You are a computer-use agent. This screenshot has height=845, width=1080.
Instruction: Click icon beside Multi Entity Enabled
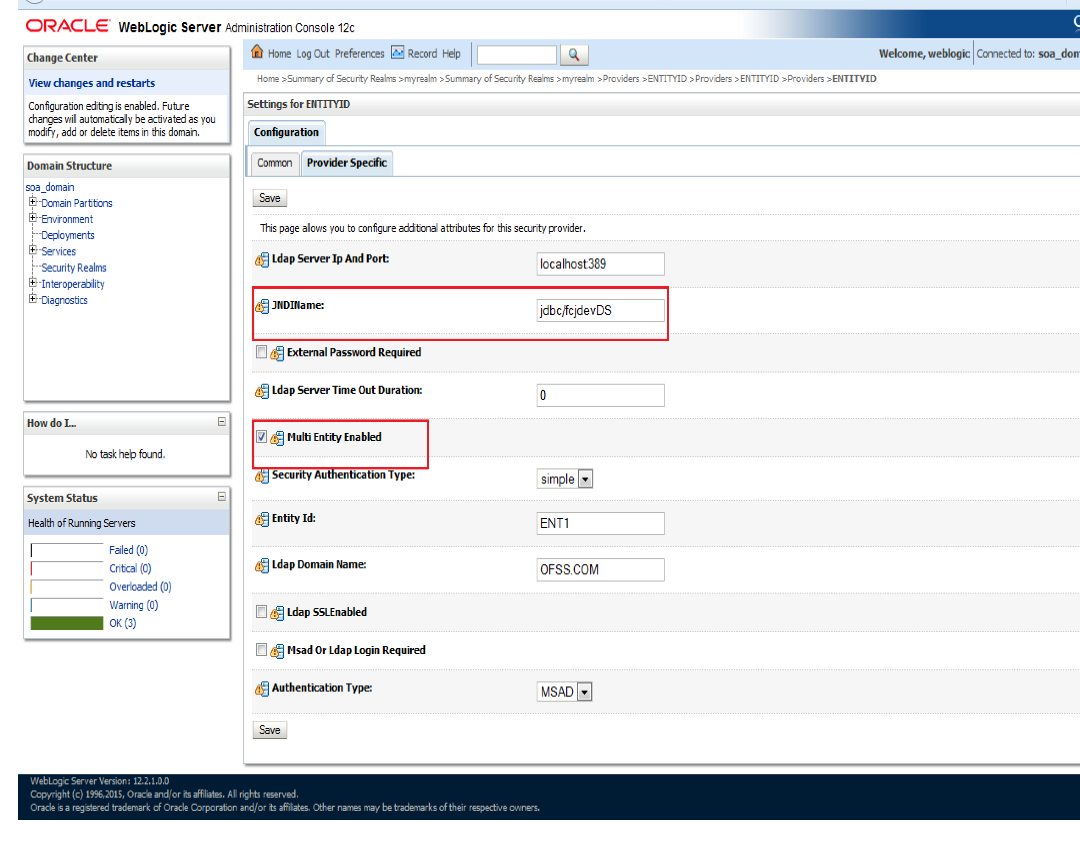(x=277, y=438)
